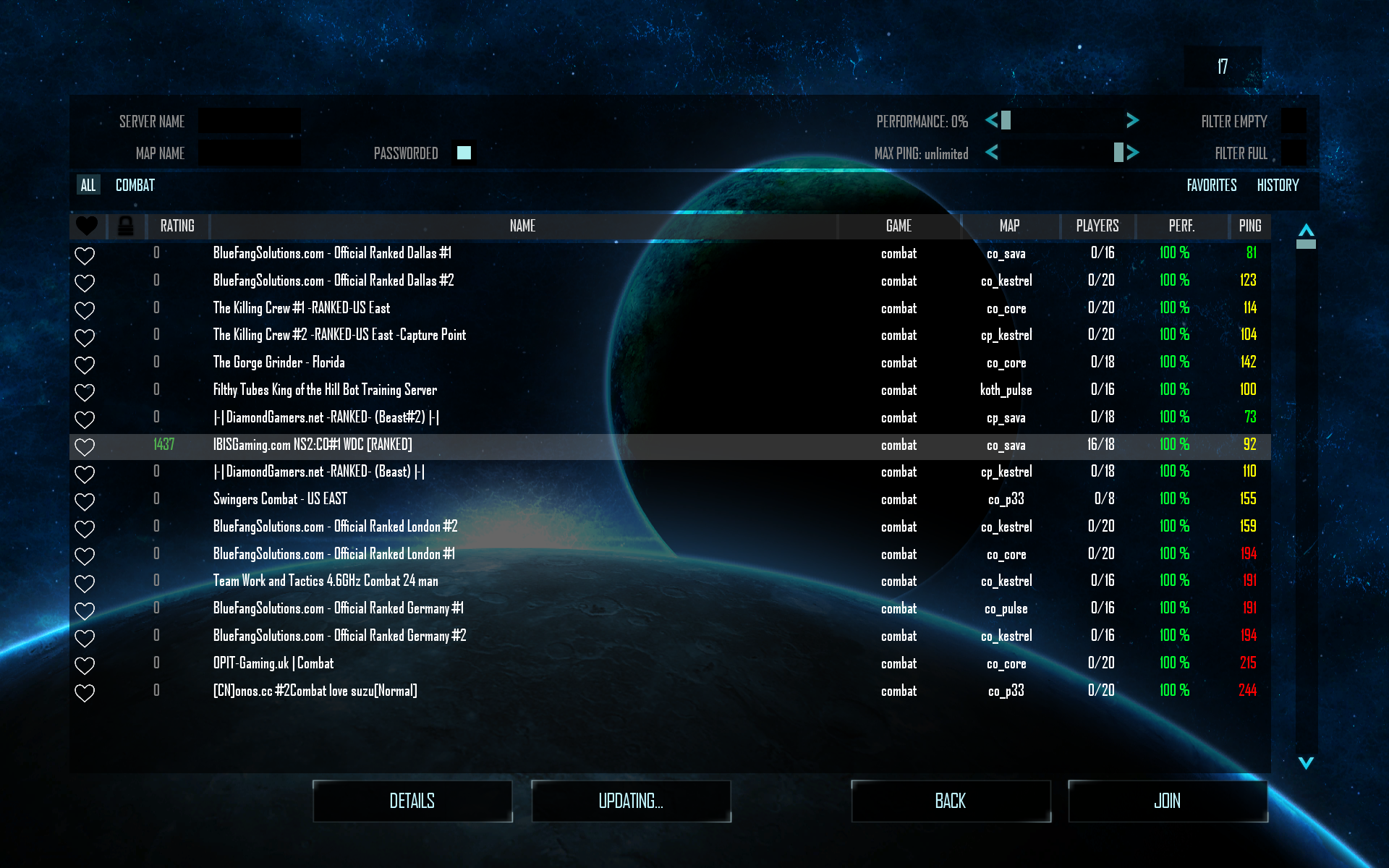Select Swingers Combat - US EAST server name
The height and width of the screenshot is (868, 1389).
click(280, 499)
